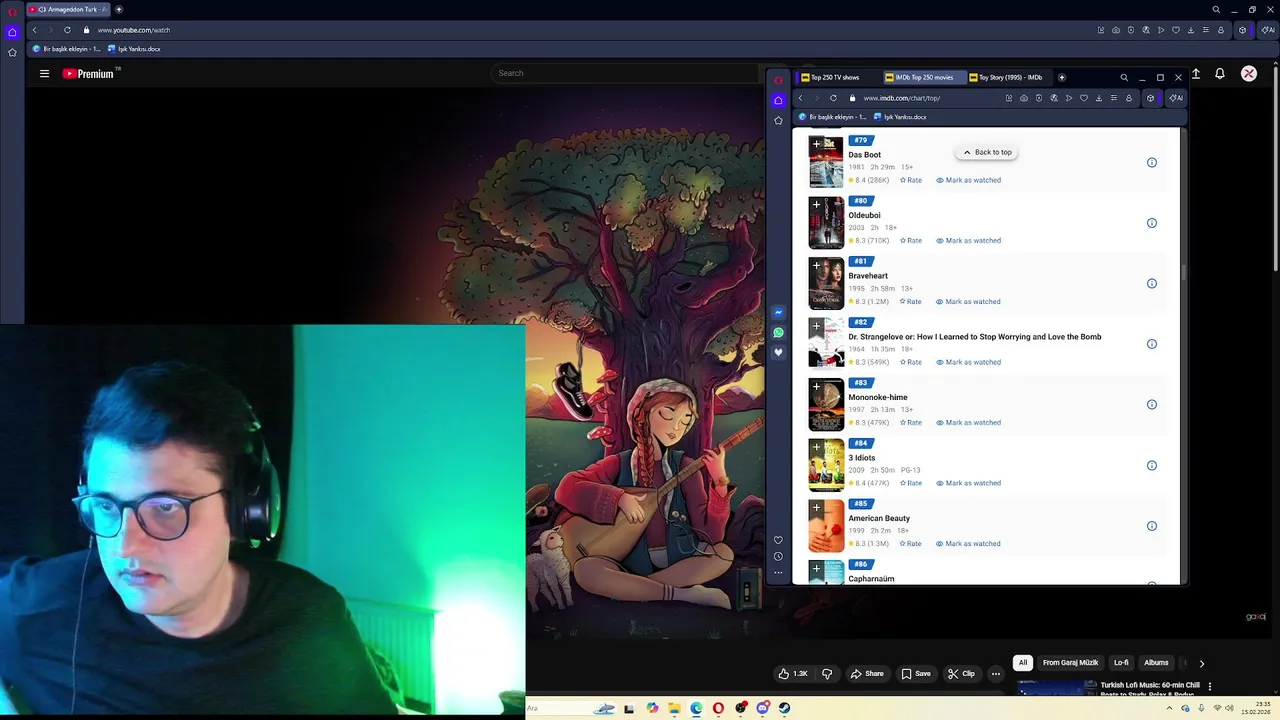Viewport: 1280px width, 720px height.
Task: Filter suggestions by From Garaj Müzik chip
Action: [1070, 663]
